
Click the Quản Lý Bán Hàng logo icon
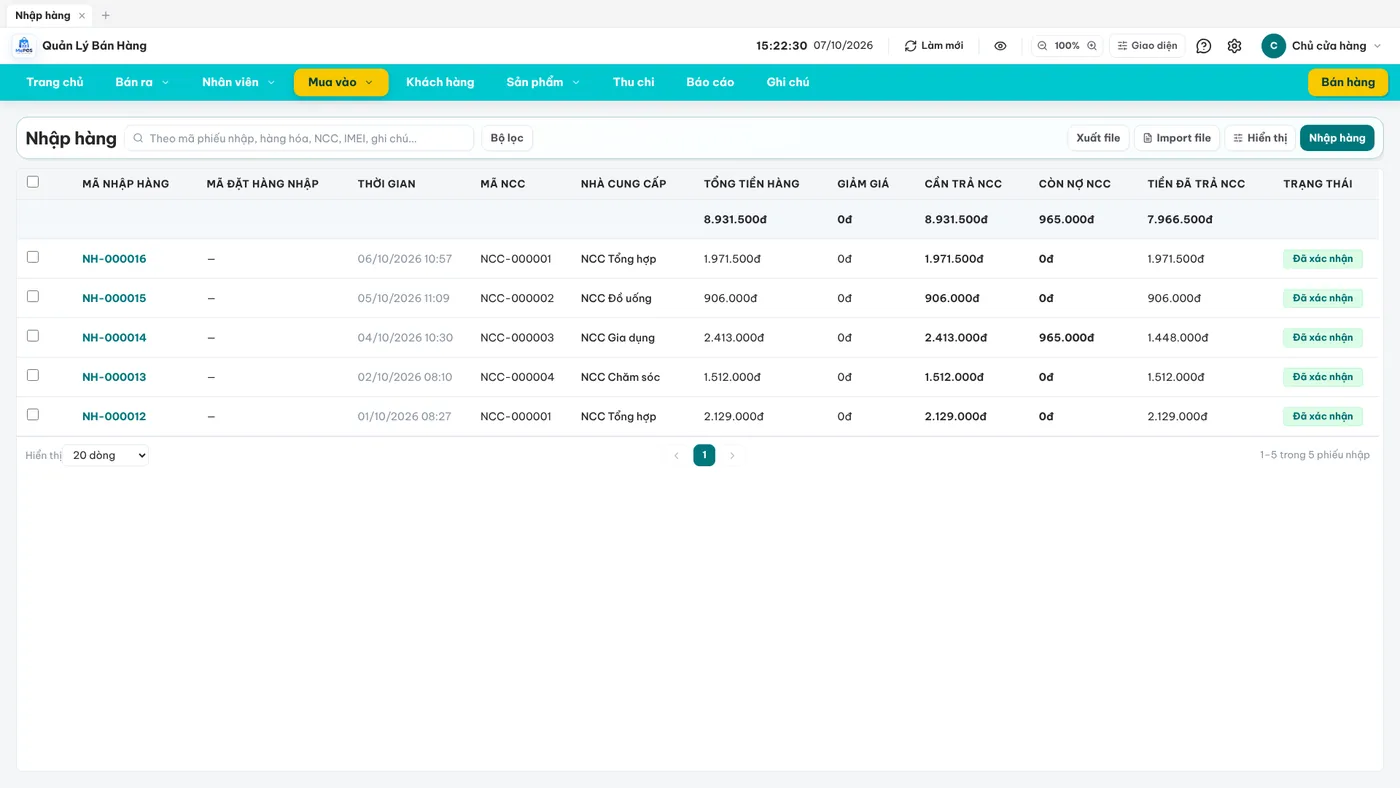tap(24, 46)
